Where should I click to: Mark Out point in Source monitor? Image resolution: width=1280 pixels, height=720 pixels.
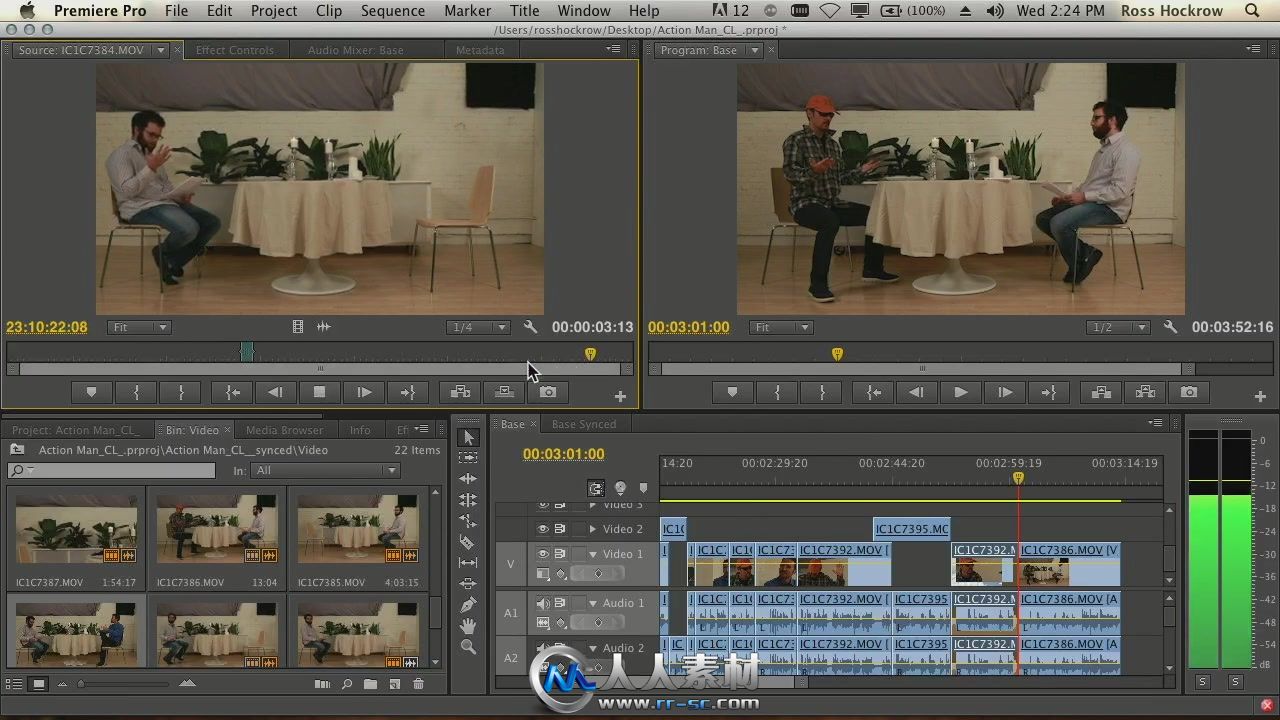pos(181,393)
